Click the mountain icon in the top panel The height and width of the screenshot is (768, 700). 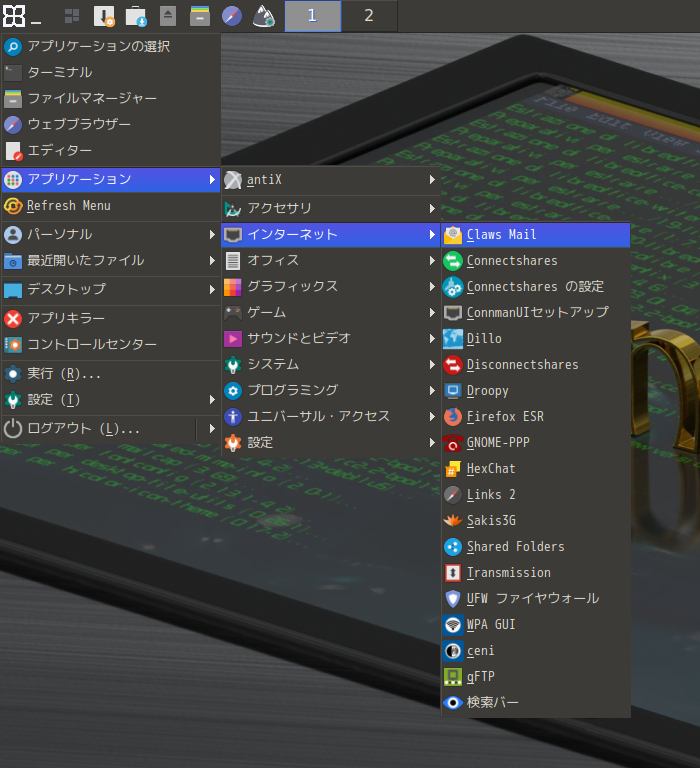tap(264, 16)
